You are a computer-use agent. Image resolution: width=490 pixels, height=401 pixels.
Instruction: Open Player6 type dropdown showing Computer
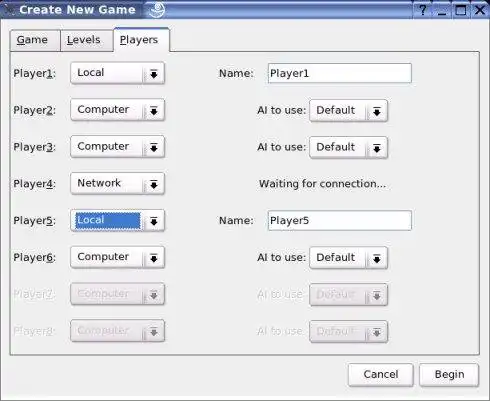coord(117,257)
